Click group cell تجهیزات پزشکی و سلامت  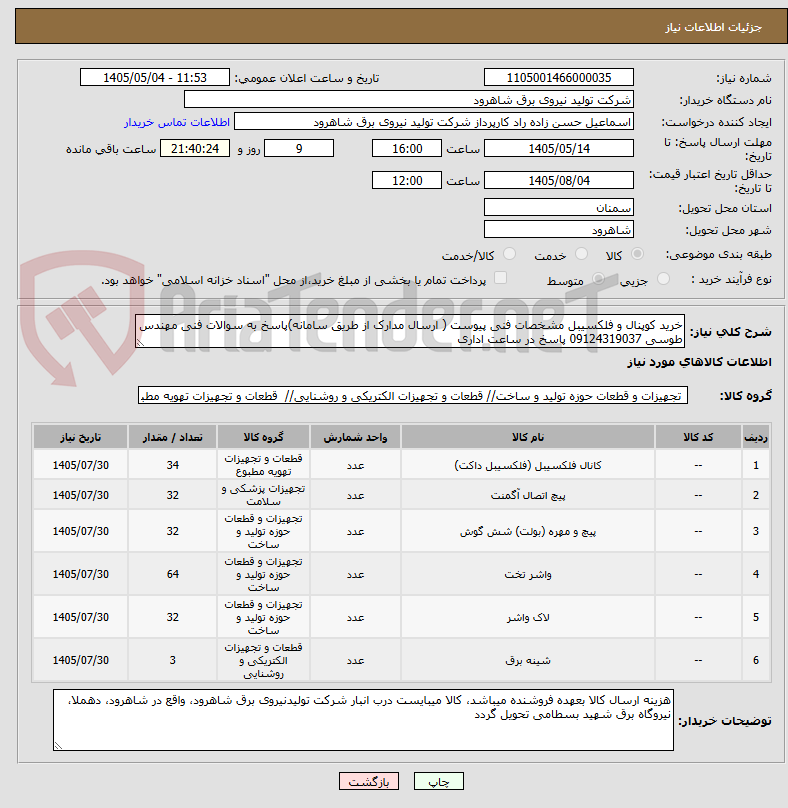point(263,495)
